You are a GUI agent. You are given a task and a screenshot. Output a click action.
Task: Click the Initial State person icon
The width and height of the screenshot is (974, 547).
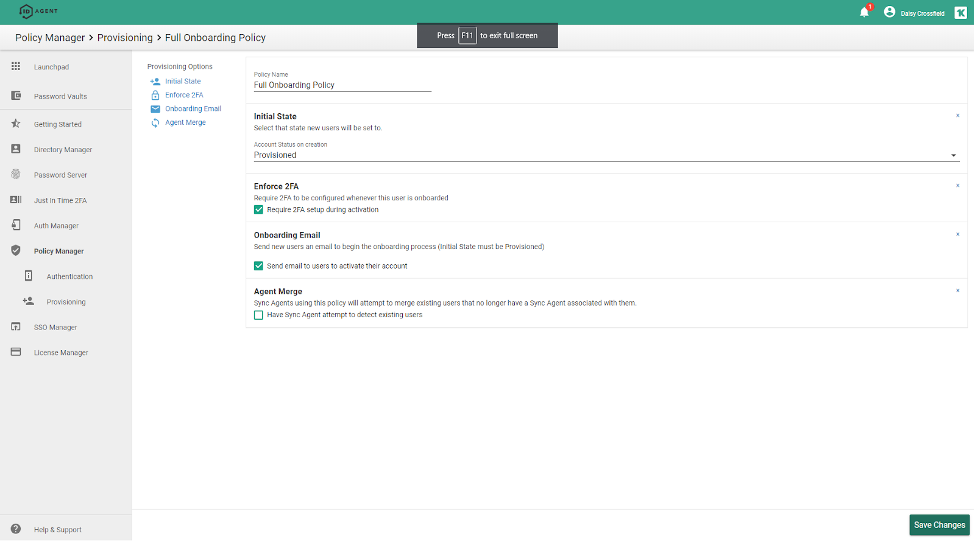click(155, 81)
